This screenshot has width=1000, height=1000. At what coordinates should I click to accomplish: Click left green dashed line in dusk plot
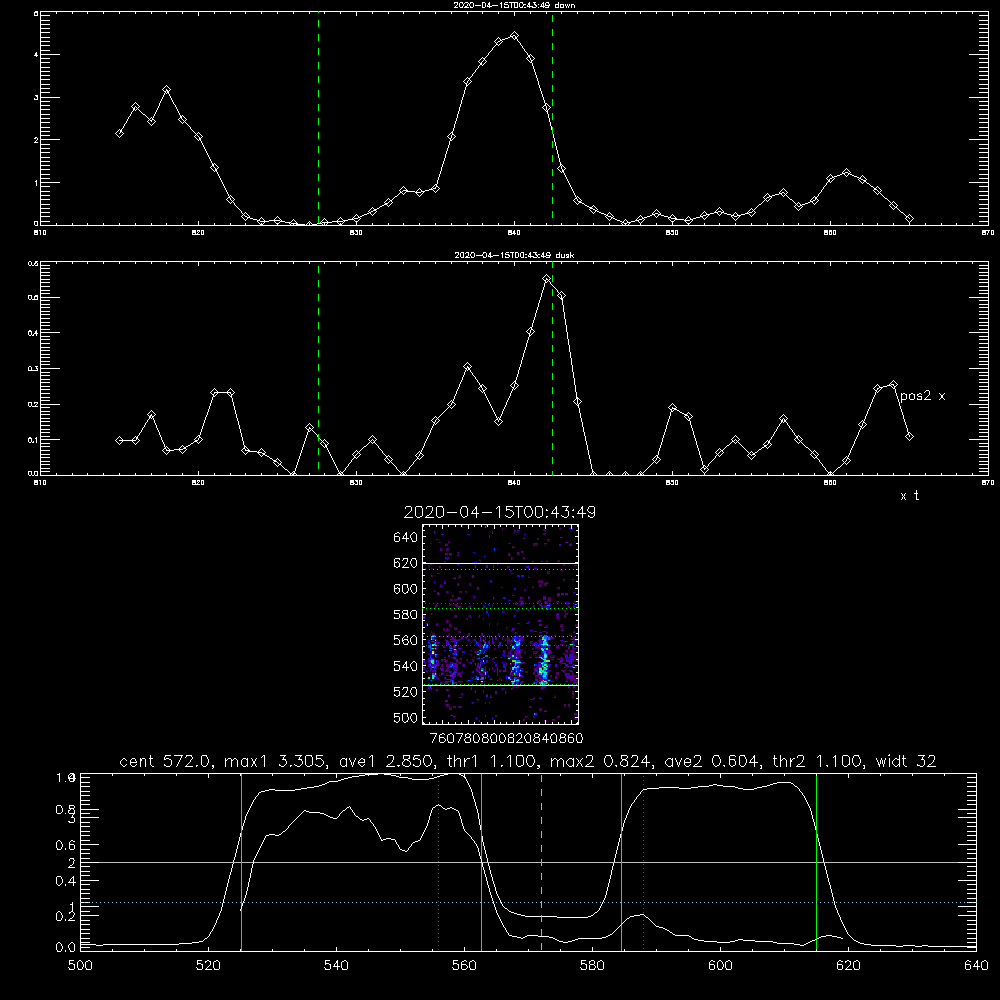[318, 369]
